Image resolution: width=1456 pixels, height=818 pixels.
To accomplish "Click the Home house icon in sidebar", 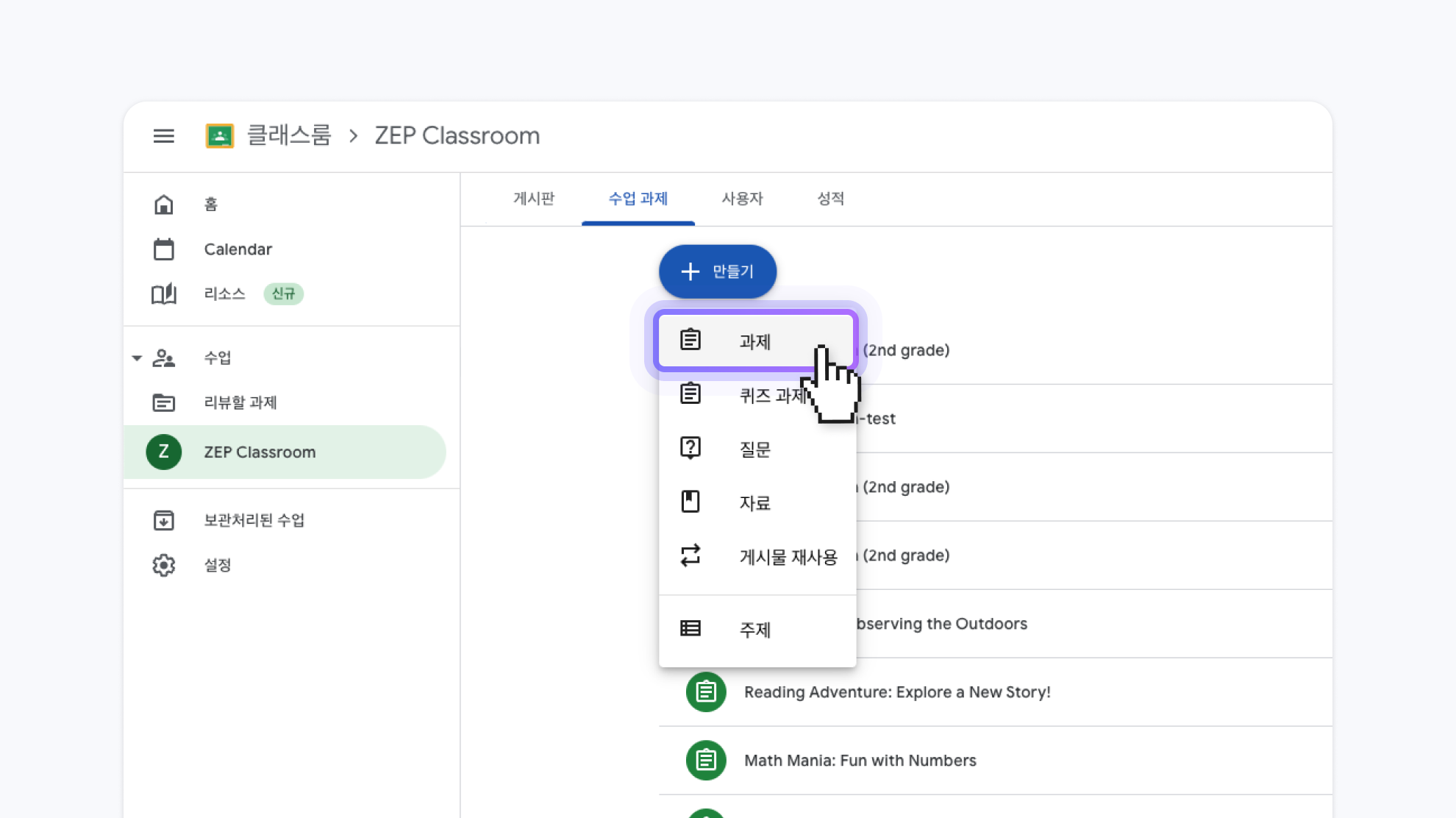I will pyautogui.click(x=163, y=204).
